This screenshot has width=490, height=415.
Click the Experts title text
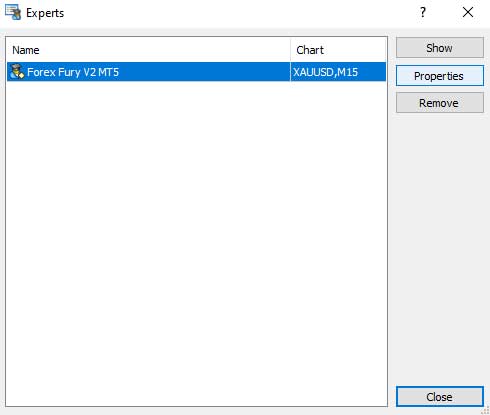[x=45, y=13]
